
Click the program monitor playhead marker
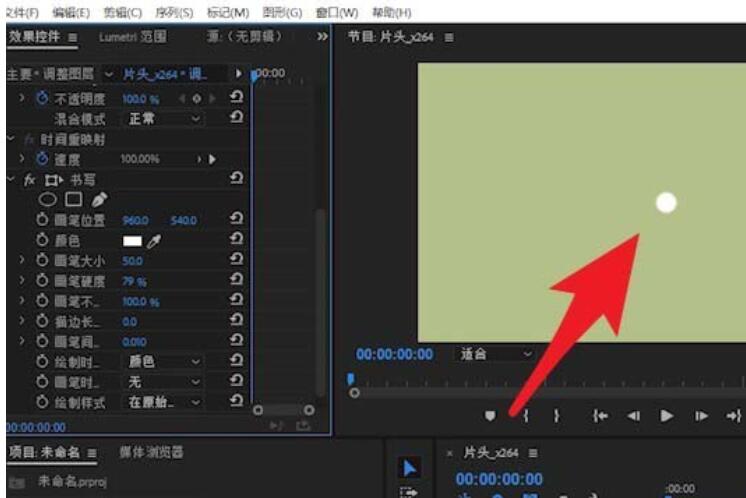coord(351,379)
